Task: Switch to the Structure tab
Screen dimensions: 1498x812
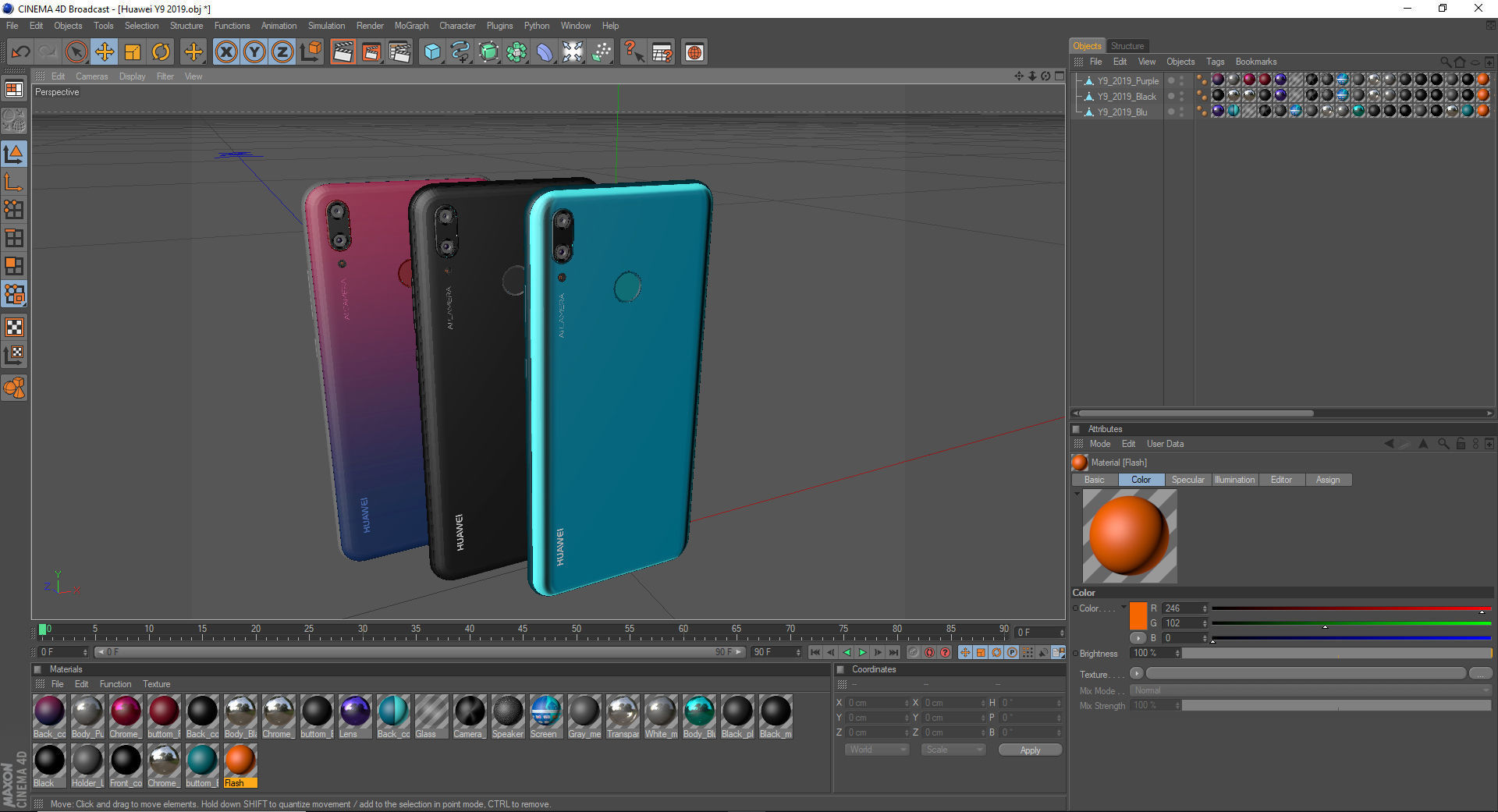Action: 1127,46
